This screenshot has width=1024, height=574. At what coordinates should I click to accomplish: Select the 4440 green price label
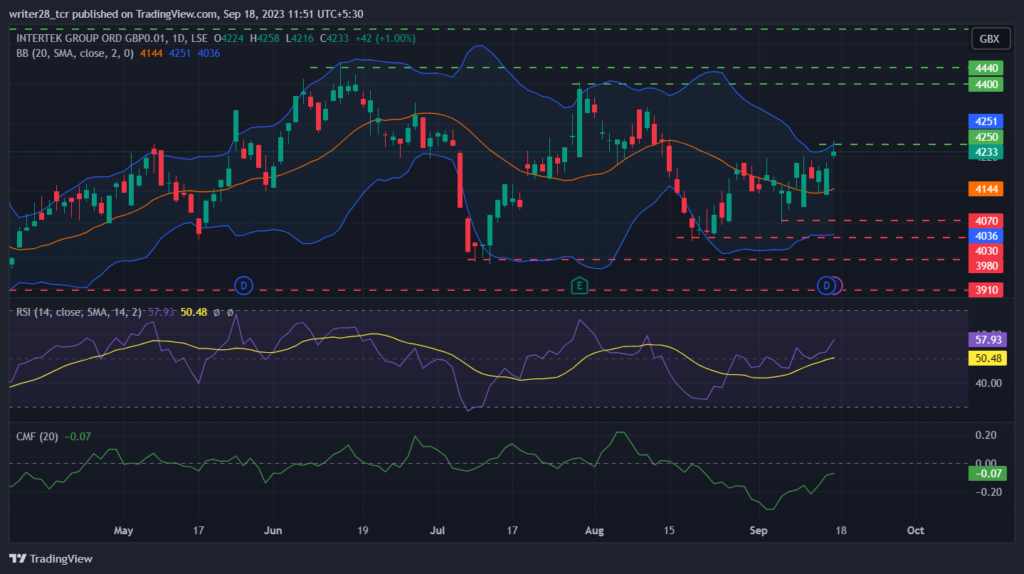[985, 68]
